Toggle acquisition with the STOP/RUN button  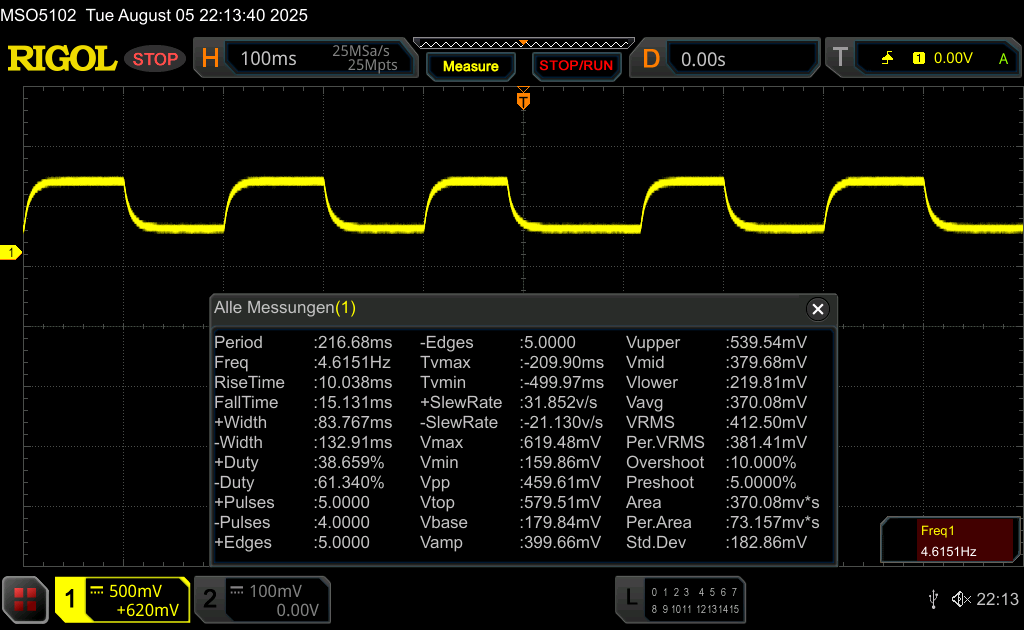[575, 66]
